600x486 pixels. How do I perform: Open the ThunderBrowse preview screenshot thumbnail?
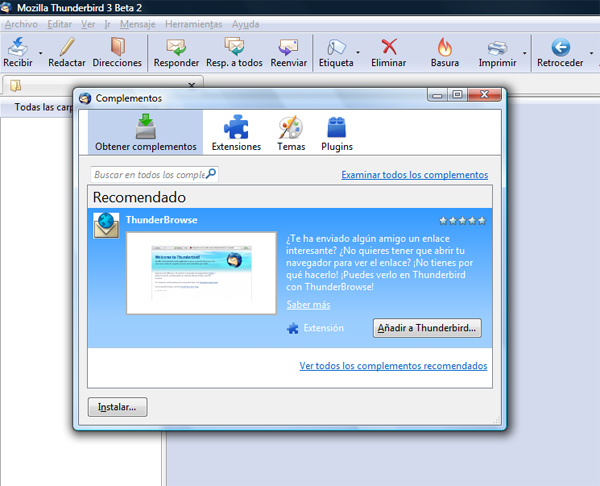pos(201,273)
